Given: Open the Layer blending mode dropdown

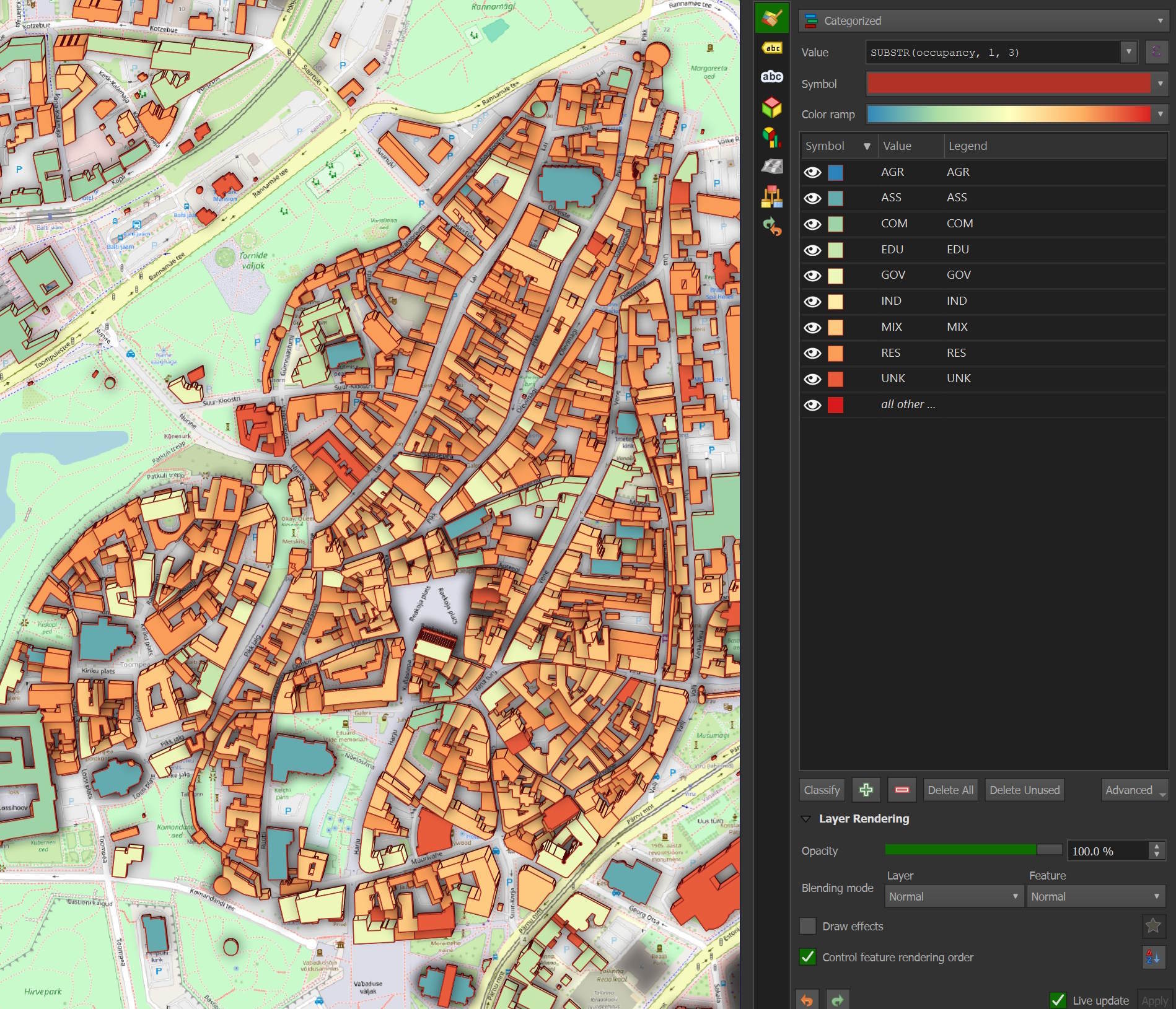Looking at the screenshot, I should [953, 896].
